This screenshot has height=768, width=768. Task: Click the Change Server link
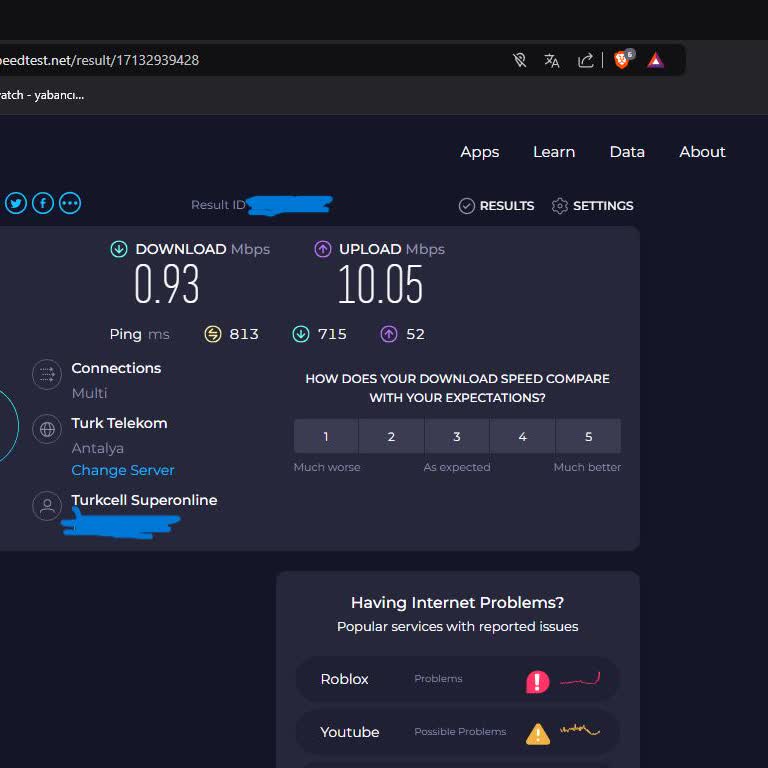tap(123, 470)
